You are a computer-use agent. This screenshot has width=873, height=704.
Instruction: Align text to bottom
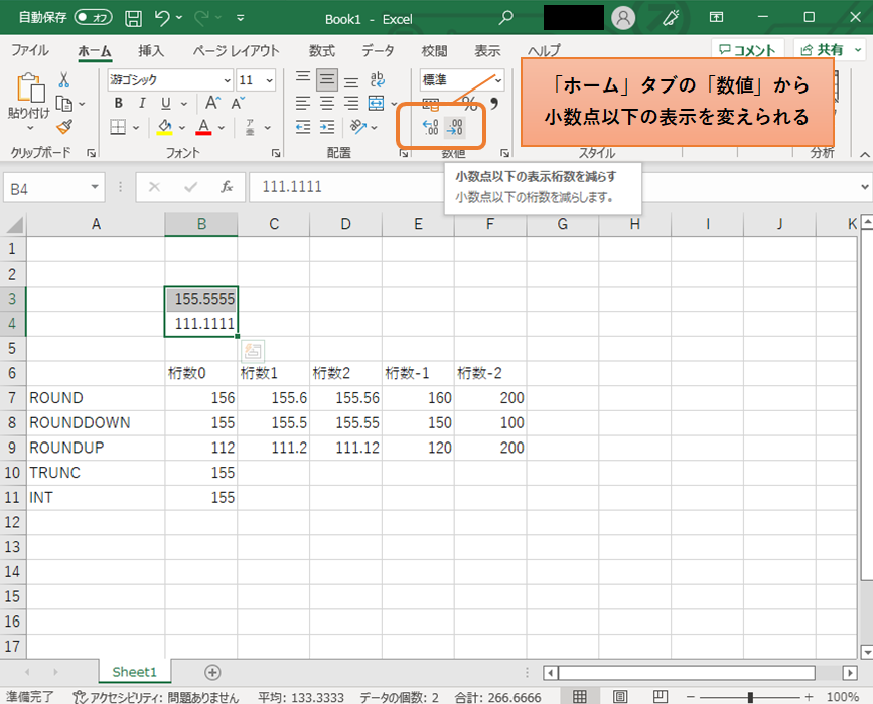click(x=351, y=81)
